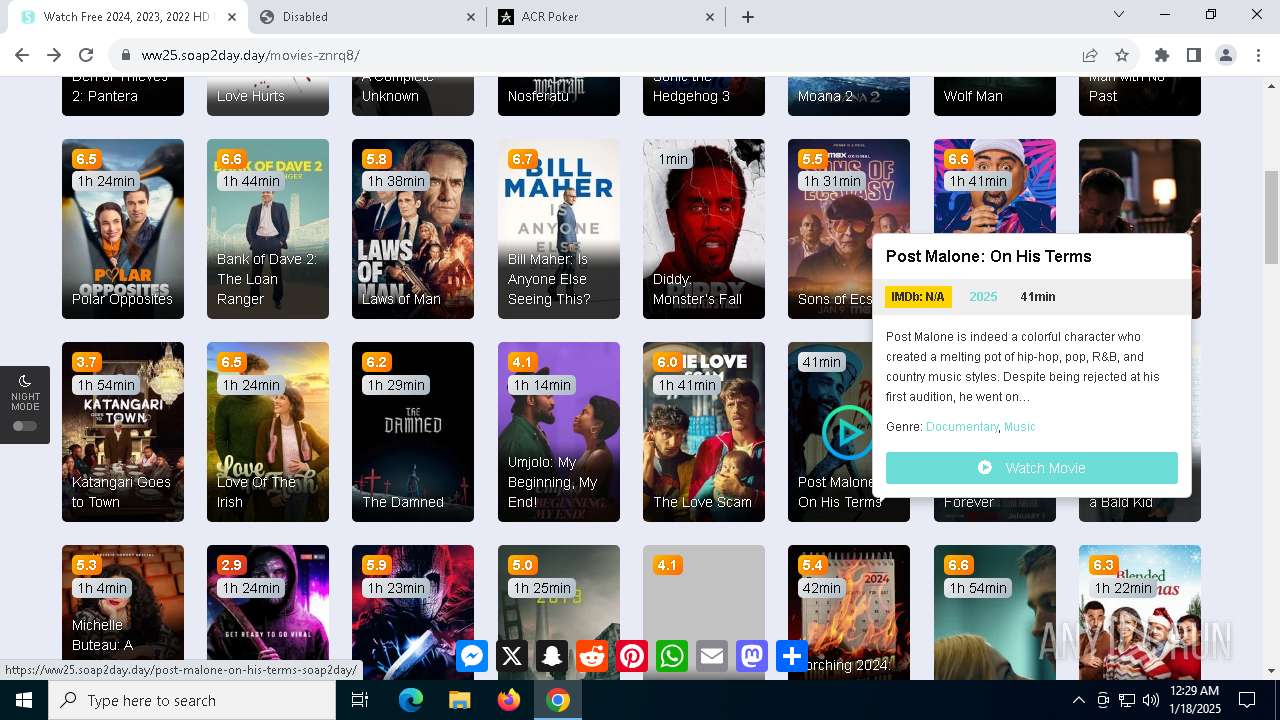The height and width of the screenshot is (720, 1280).
Task: Open the 2025 year link
Action: tap(983, 297)
